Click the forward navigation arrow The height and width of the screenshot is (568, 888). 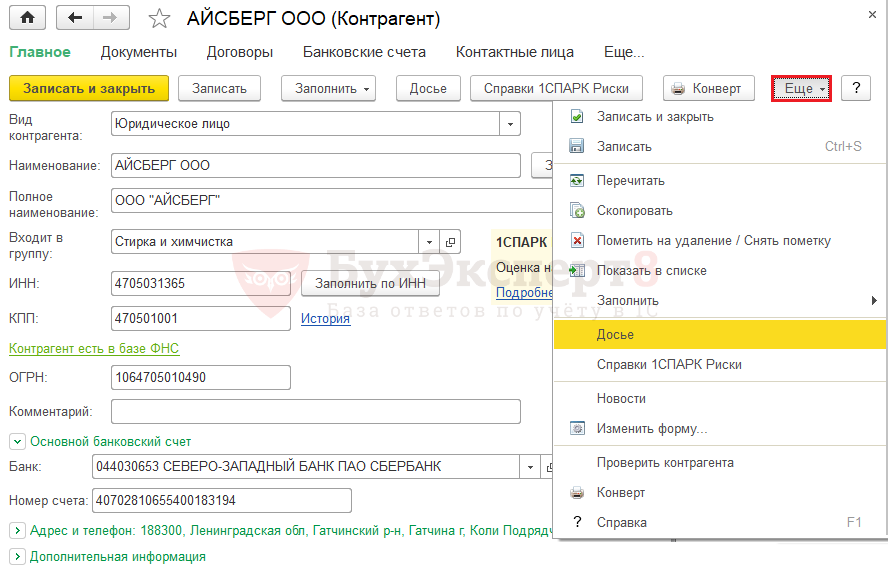[109, 18]
